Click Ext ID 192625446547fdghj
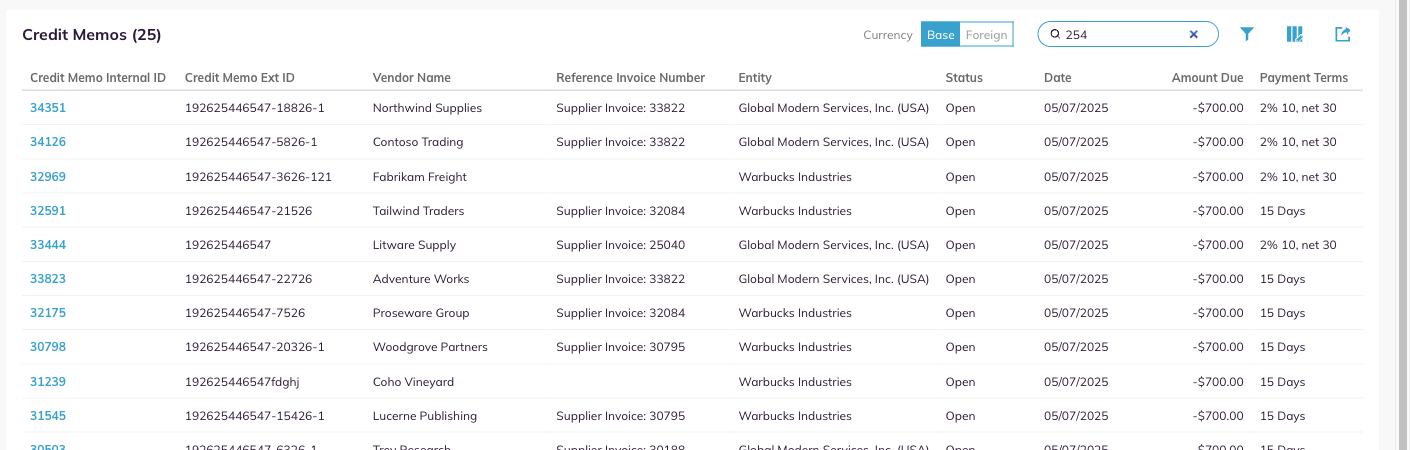This screenshot has width=1410, height=450. pyautogui.click(x=242, y=382)
